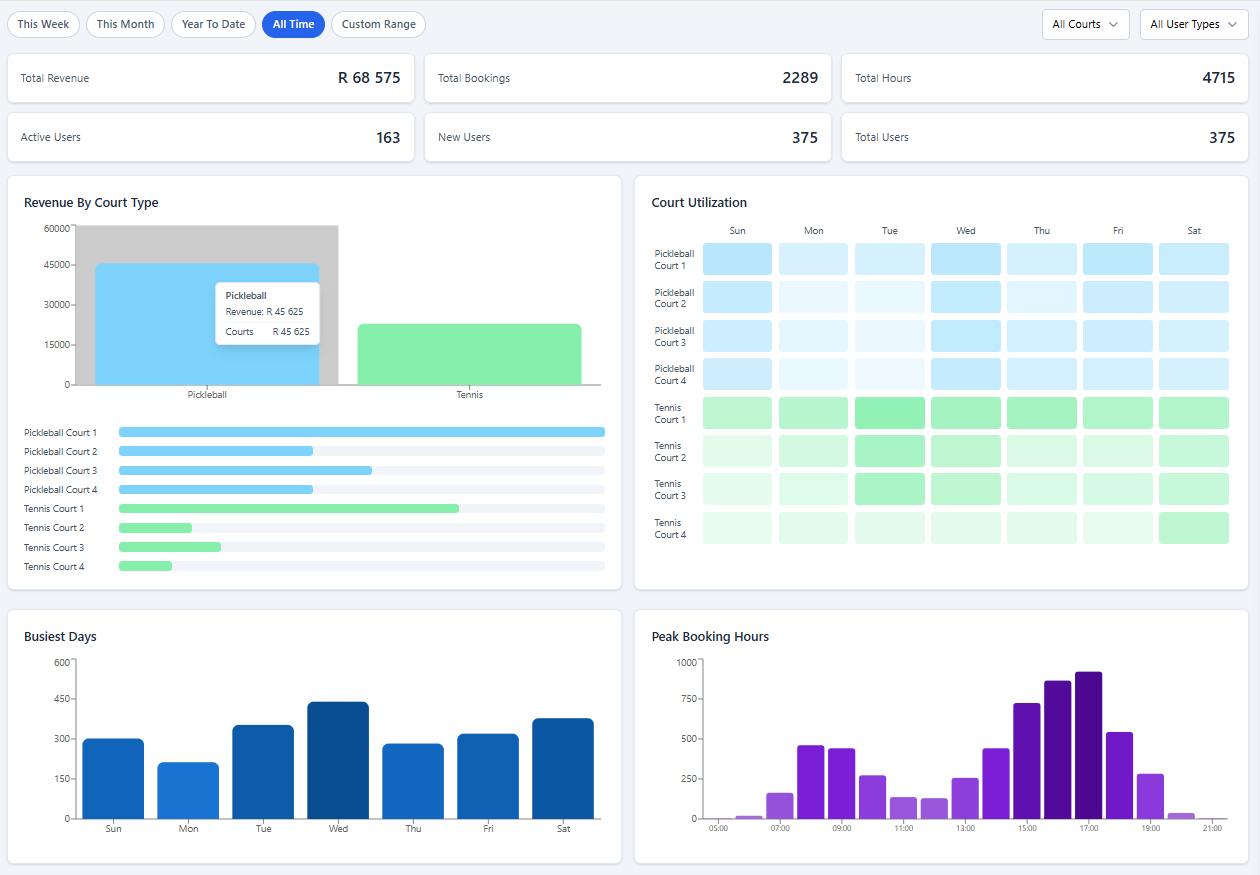The image size is (1260, 875).
Task: Open the All User Types dropdown
Action: click(x=1193, y=24)
